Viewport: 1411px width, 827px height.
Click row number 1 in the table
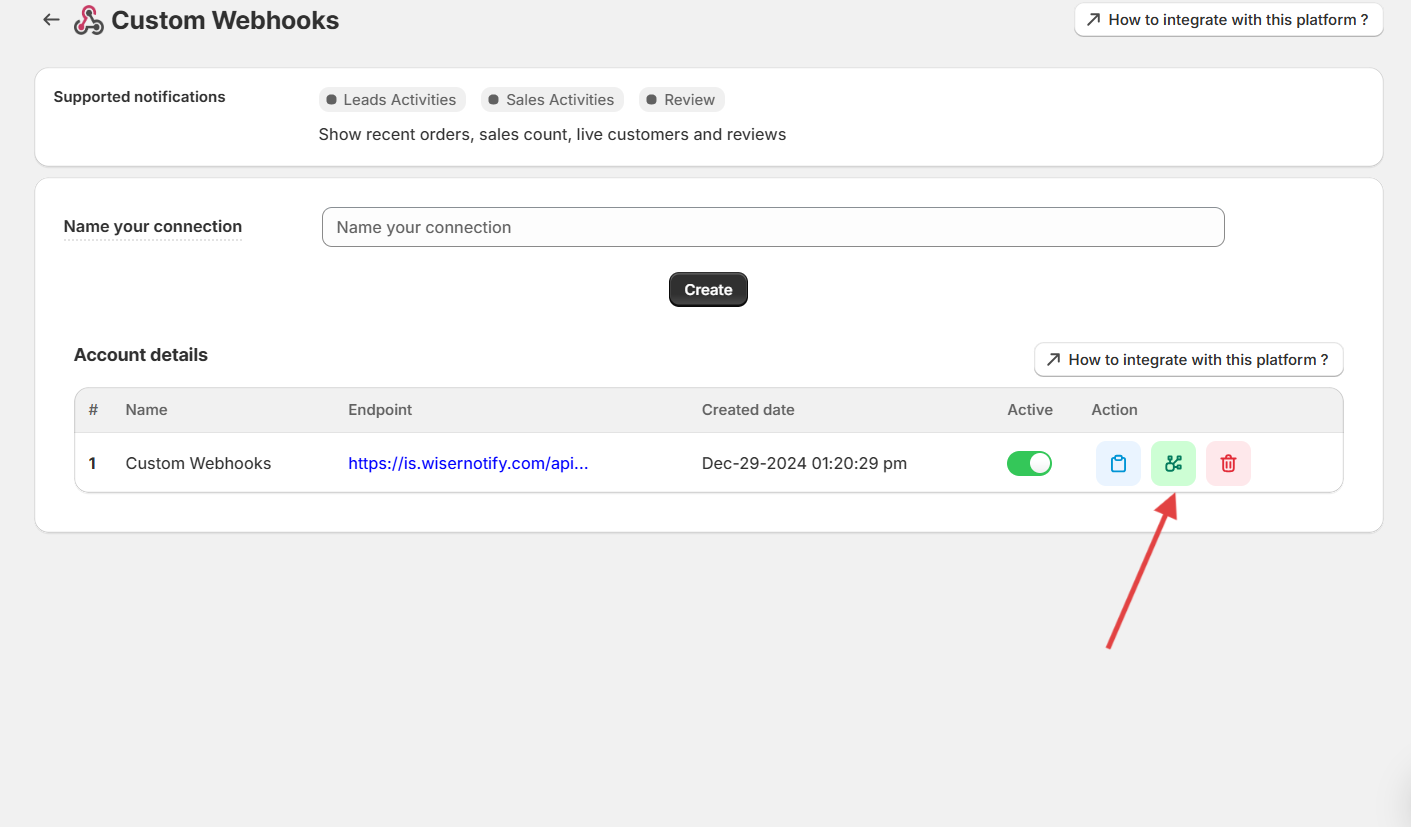(93, 463)
